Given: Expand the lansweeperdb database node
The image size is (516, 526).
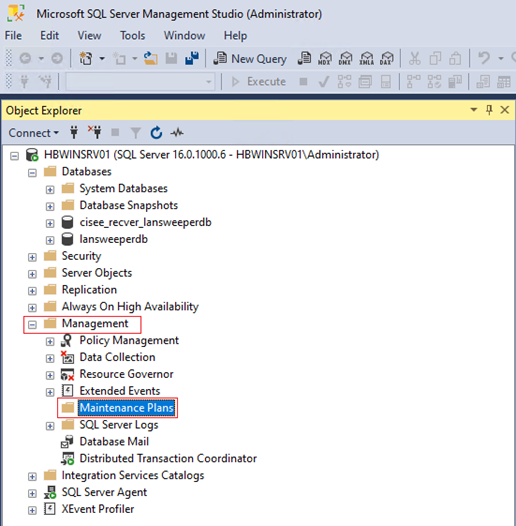Looking at the screenshot, I should [50, 240].
